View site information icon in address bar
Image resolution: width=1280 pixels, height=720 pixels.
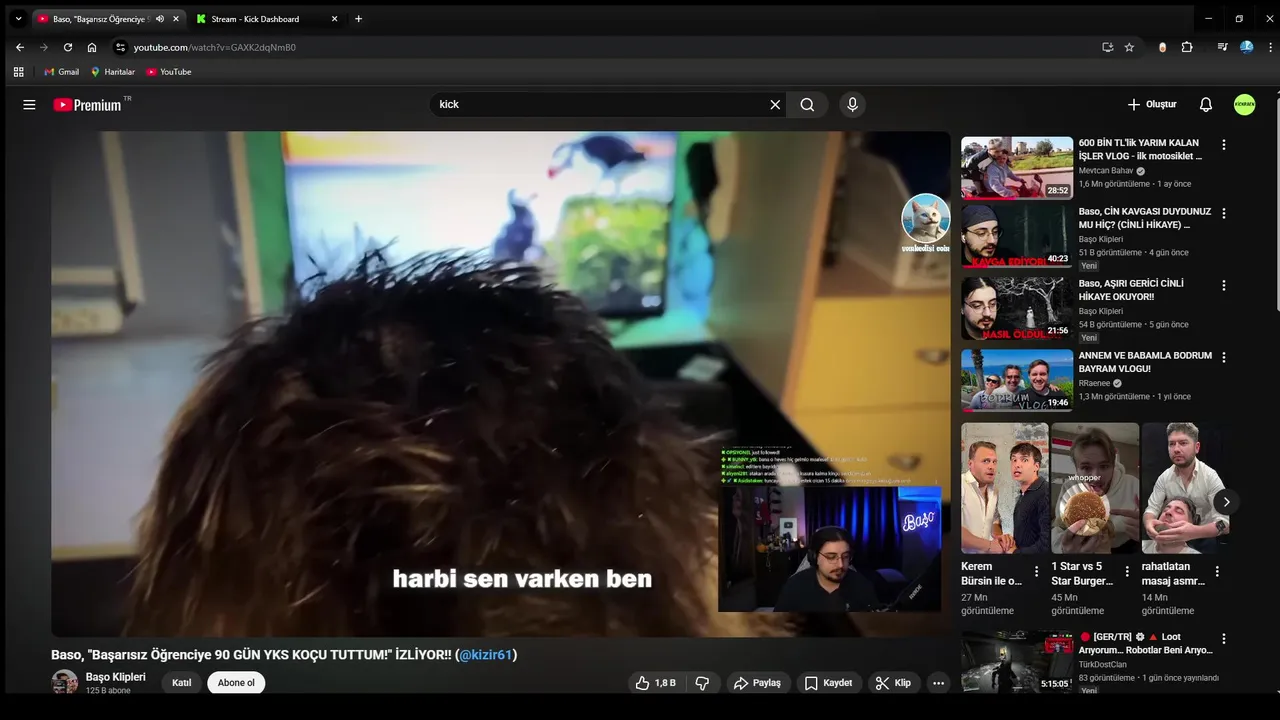(x=121, y=47)
